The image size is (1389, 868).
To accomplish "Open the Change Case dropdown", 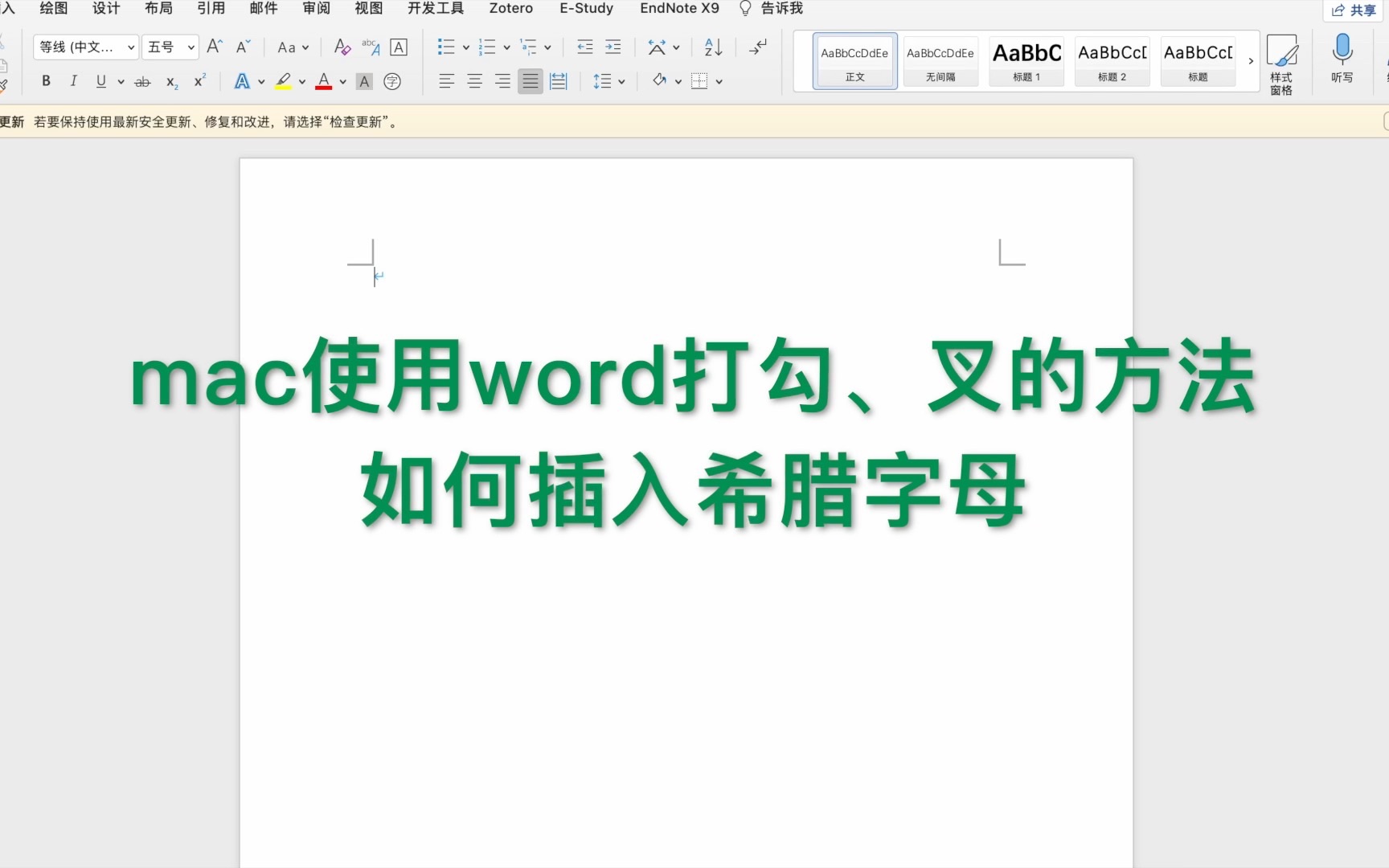I will point(293,47).
